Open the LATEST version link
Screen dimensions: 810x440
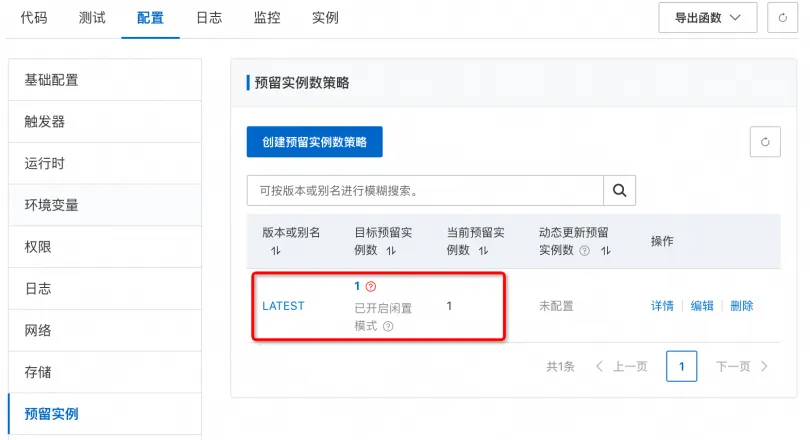[283, 306]
